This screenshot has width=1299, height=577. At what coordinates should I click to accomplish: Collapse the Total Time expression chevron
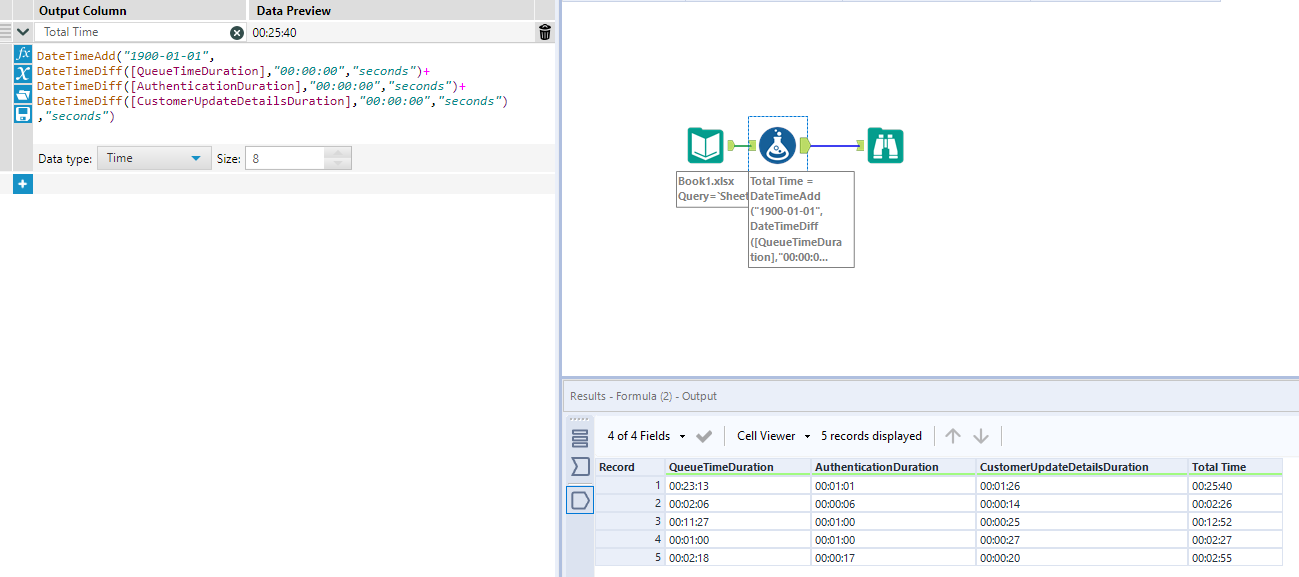coord(23,32)
